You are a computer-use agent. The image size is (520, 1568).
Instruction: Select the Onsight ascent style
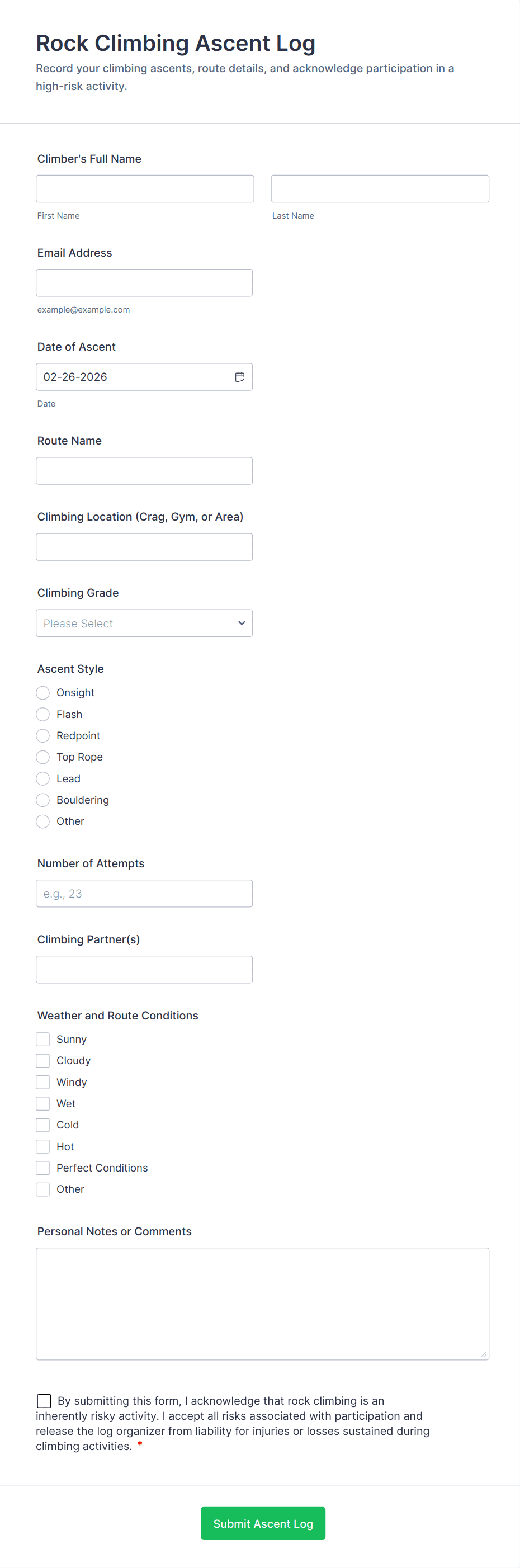point(42,693)
